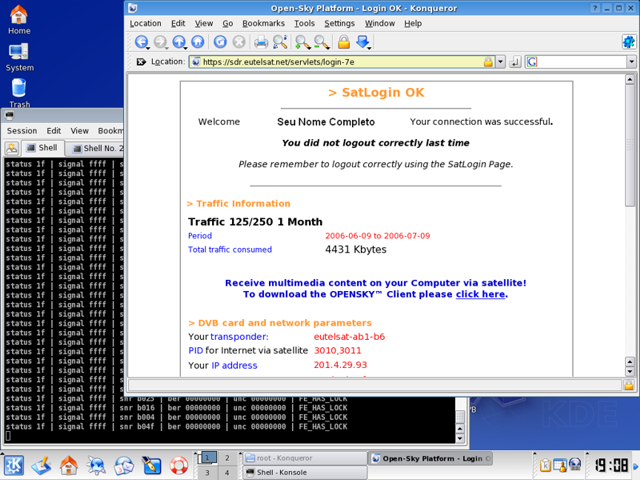Click the Security padlock toolbar icon
This screenshot has width=640, height=480.
[344, 42]
